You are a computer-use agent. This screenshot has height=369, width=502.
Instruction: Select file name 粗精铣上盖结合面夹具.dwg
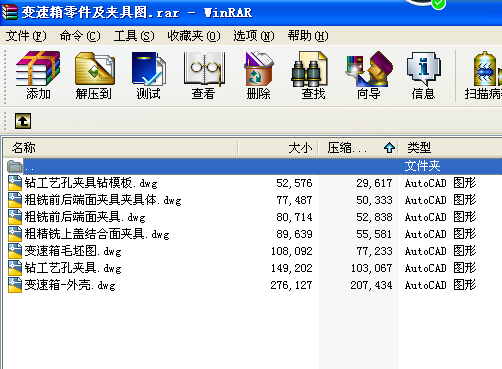coord(97,234)
